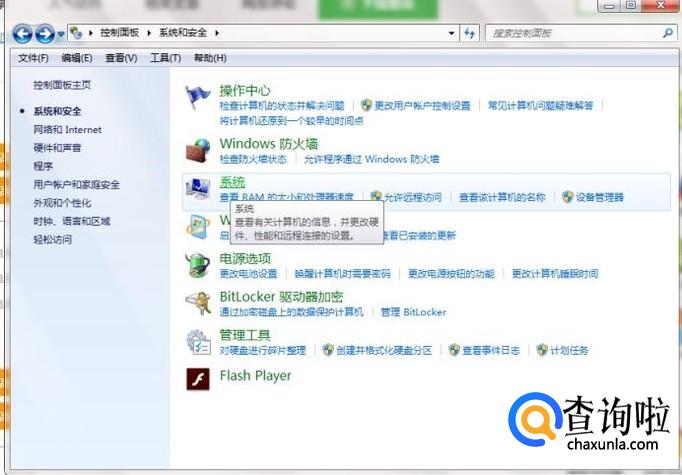This screenshot has height=475, width=682.
Task: Select 硬件和声音 in the sidebar
Action: 57,148
